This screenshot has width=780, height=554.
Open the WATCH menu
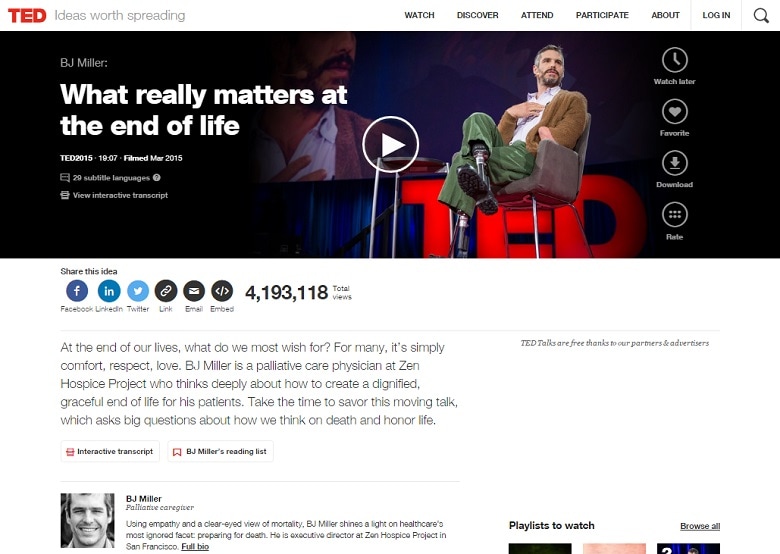[419, 15]
